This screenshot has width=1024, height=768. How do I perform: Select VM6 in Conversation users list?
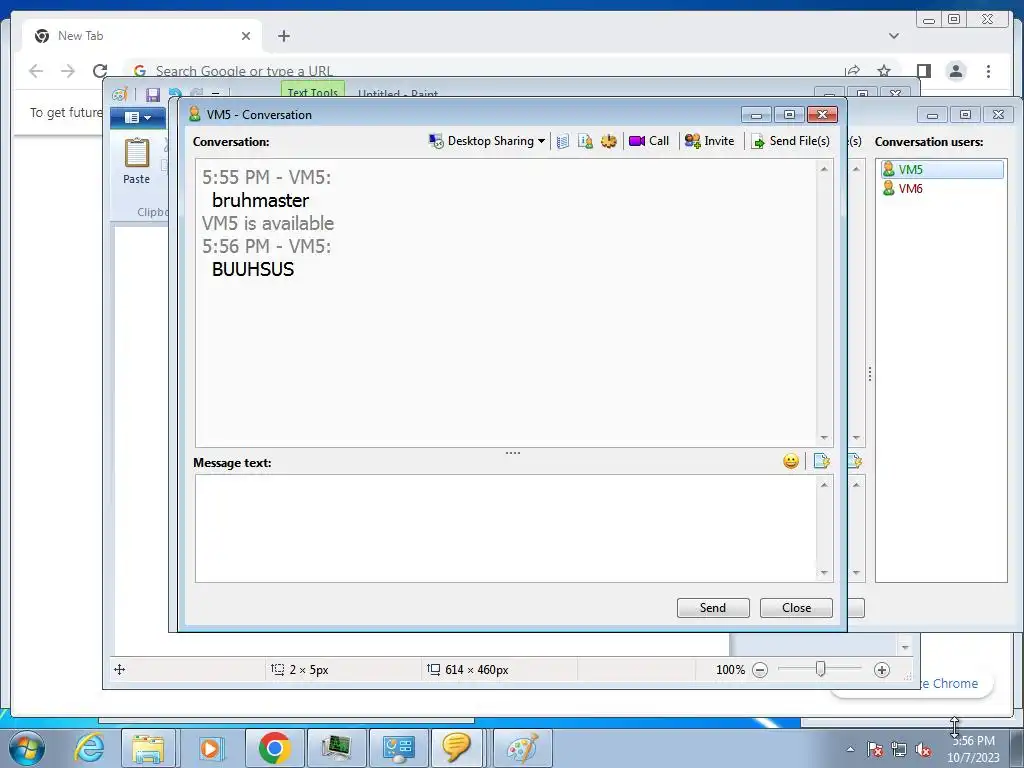tap(911, 189)
